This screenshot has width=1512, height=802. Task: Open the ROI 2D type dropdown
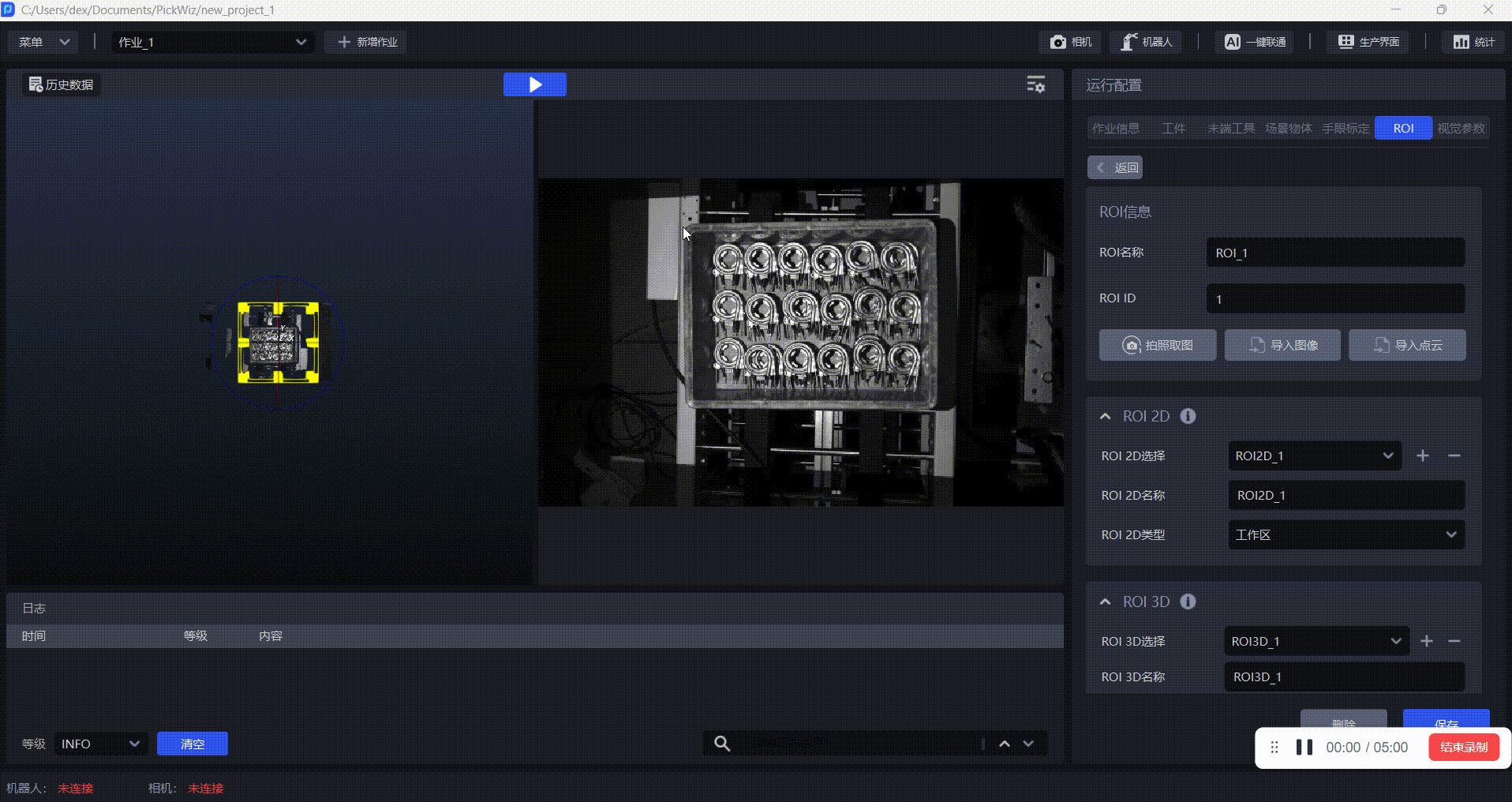click(x=1345, y=534)
